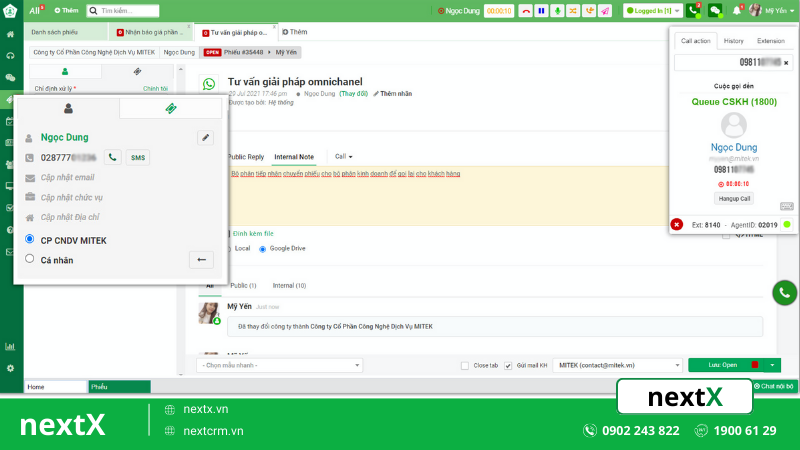Click the Đính kèm file link

pos(253,234)
